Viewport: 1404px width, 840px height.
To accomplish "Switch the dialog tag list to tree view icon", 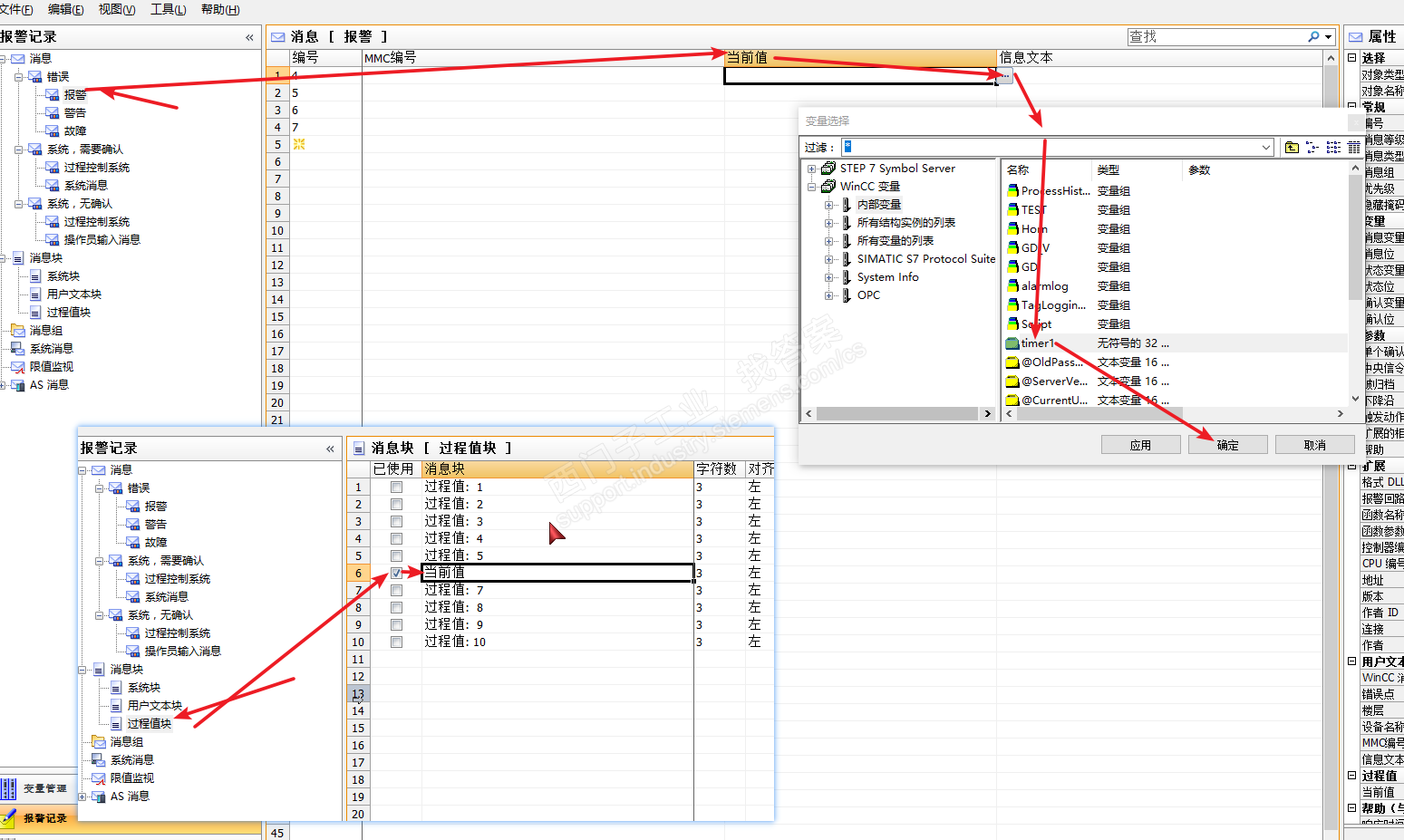I will [1312, 148].
